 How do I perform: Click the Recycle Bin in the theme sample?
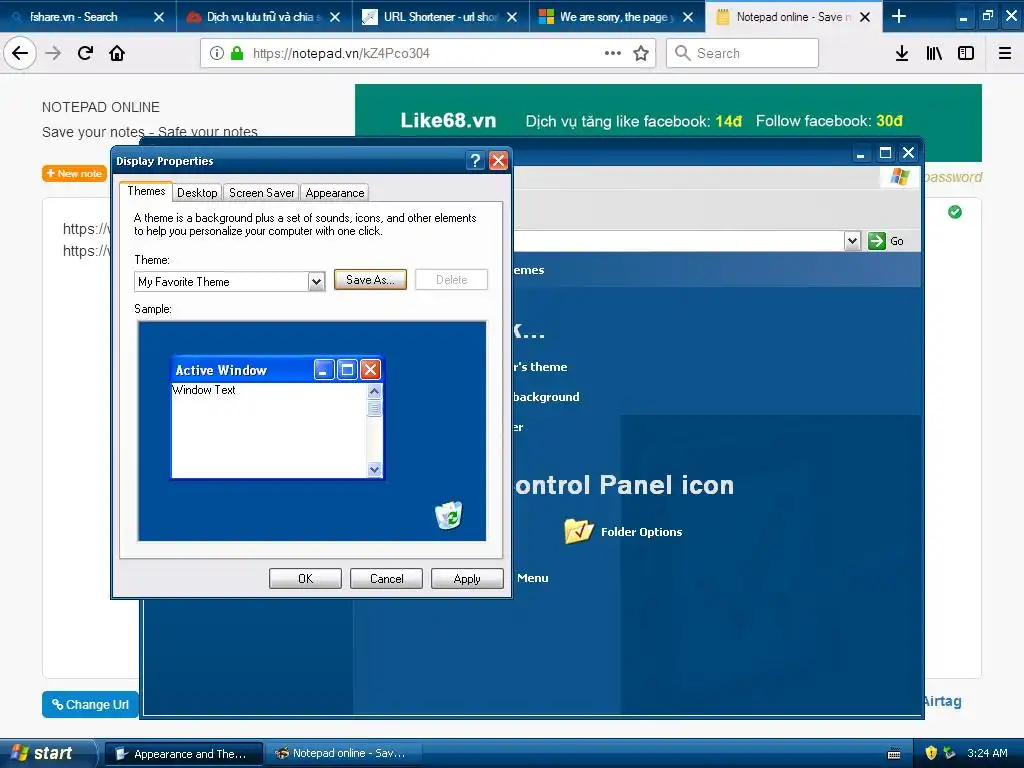pyautogui.click(x=449, y=515)
